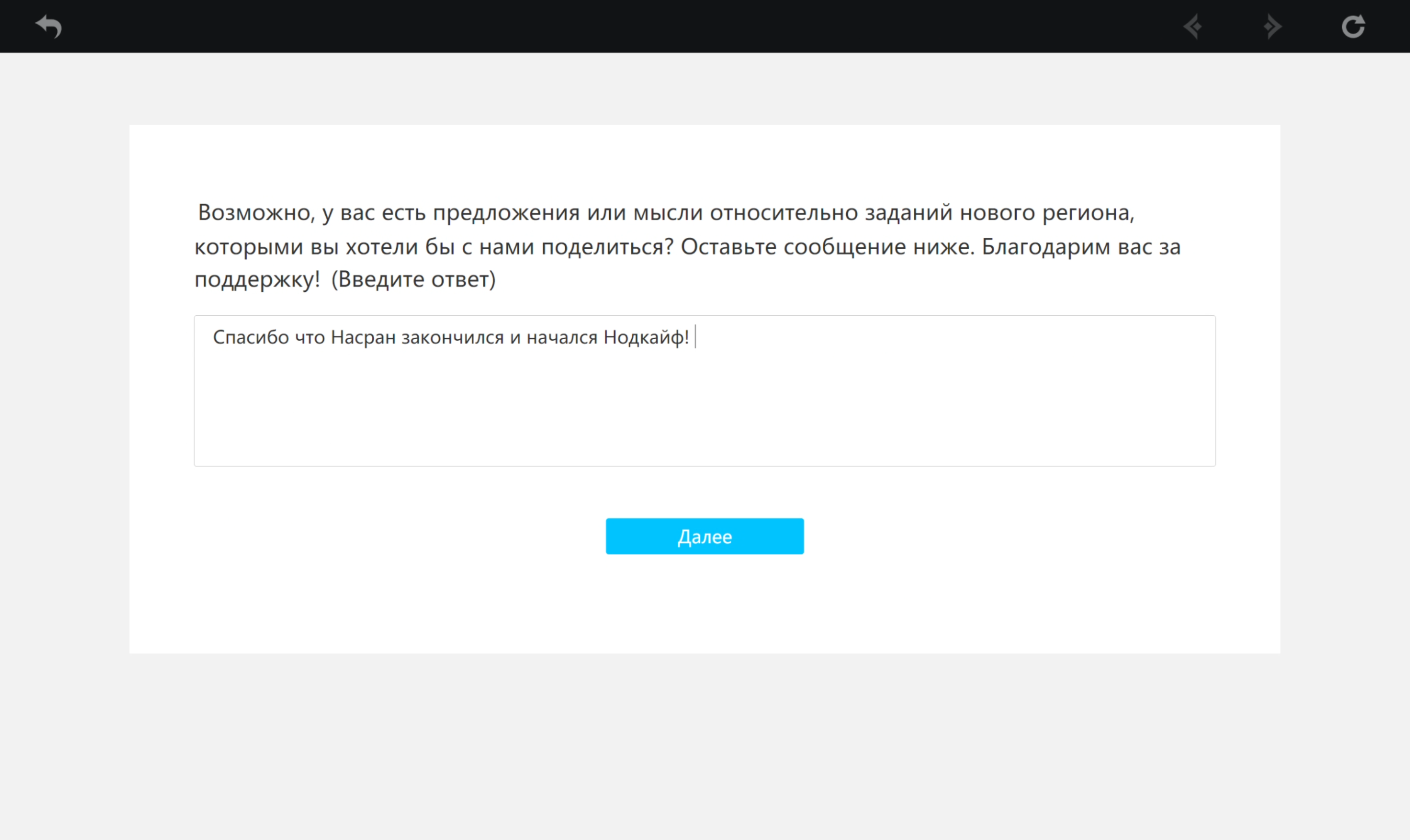Click the word Нодкайф! in the typed text
The width and height of the screenshot is (1410, 840).
click(x=645, y=337)
